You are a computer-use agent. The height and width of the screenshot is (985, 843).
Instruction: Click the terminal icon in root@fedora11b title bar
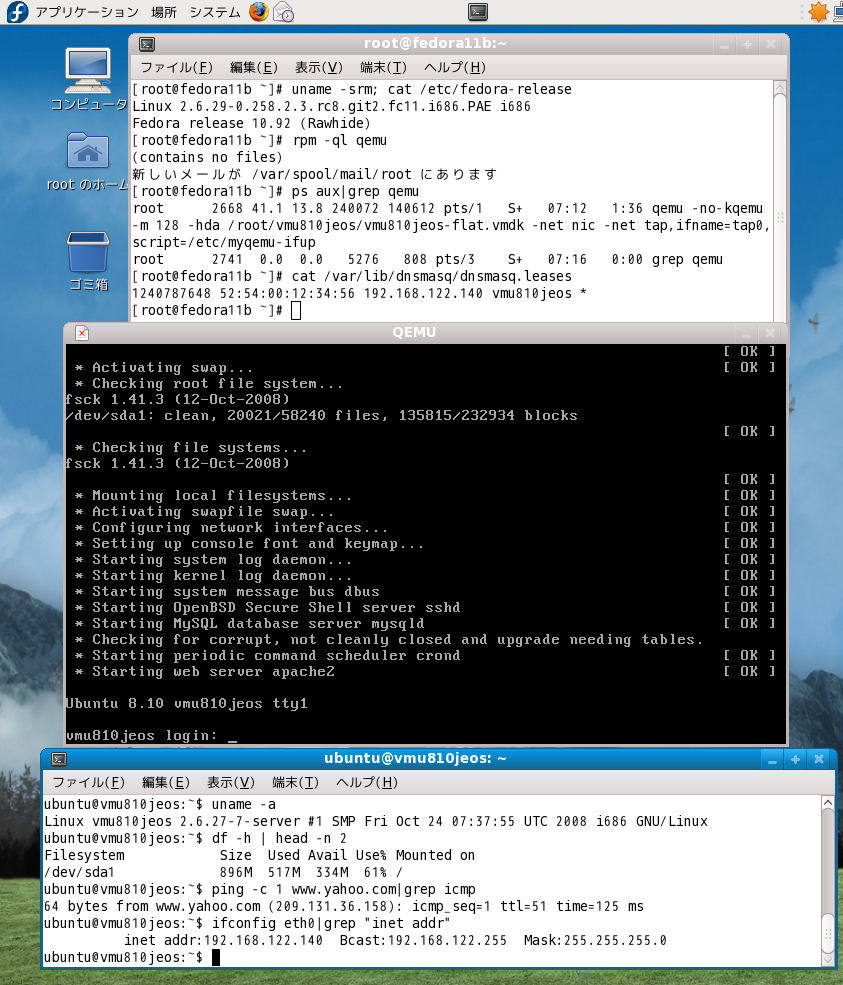[x=147, y=44]
